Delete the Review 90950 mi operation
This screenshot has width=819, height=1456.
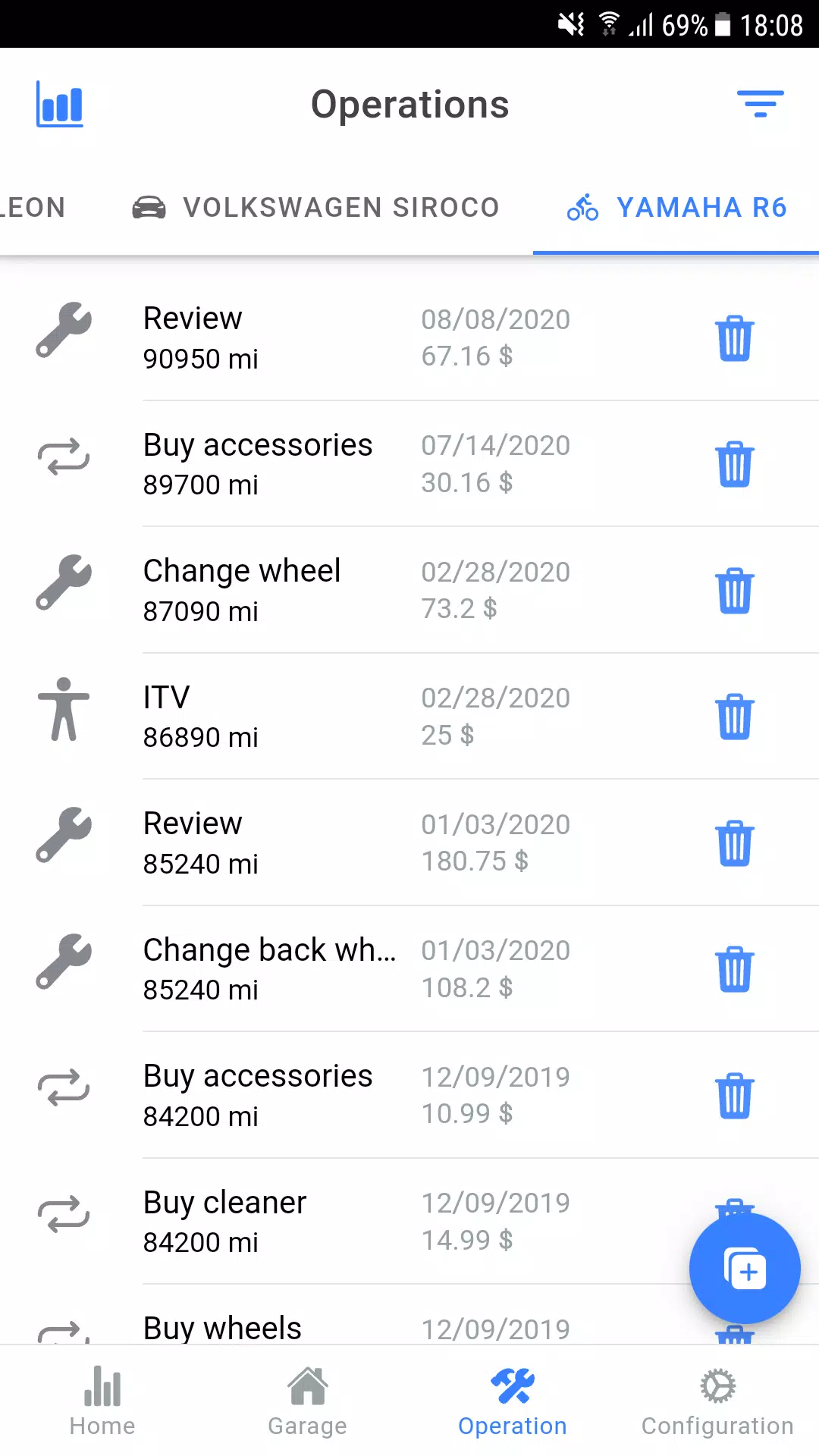coord(735,338)
